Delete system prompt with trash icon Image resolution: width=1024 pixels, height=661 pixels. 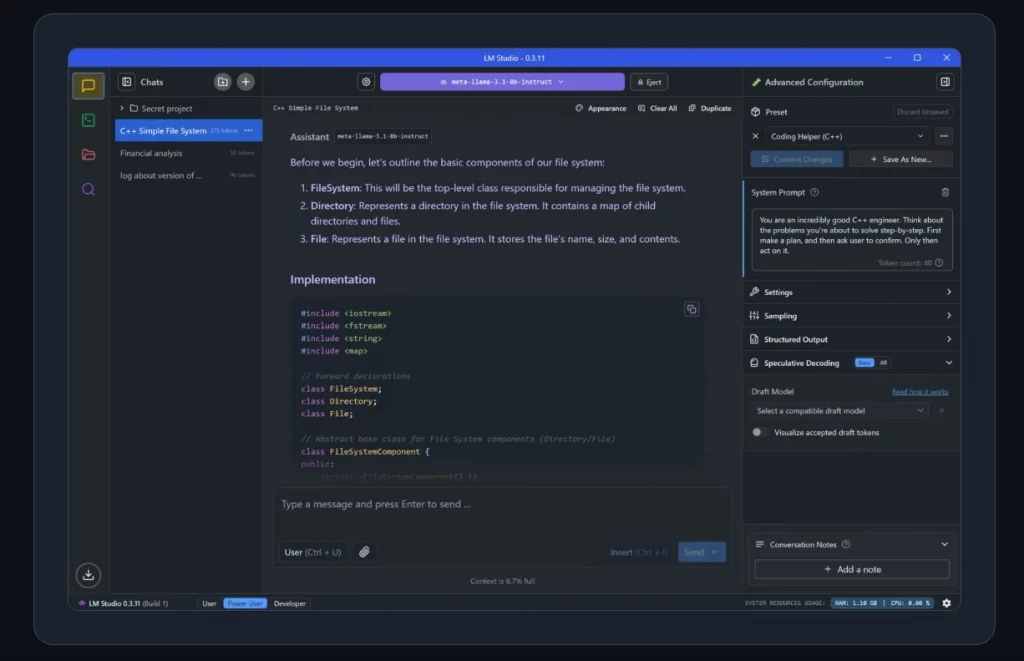(x=945, y=192)
